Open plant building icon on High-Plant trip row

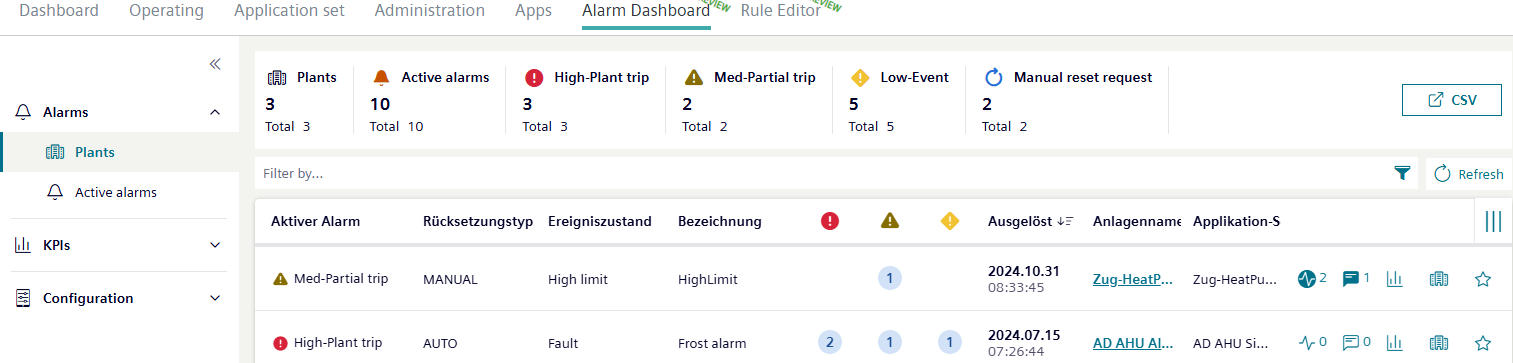point(1439,343)
